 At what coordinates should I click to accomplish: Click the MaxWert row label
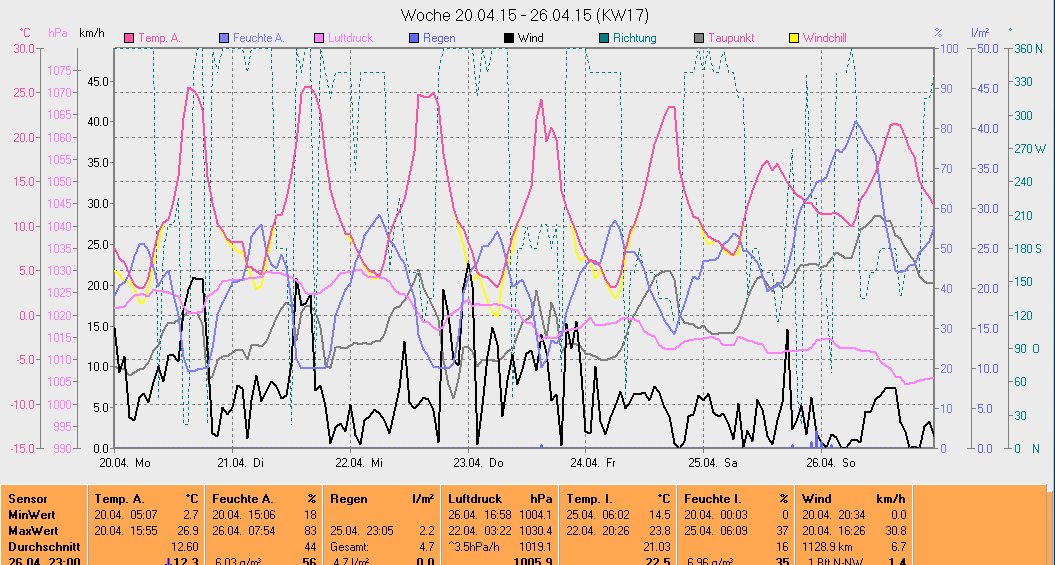tap(33, 530)
